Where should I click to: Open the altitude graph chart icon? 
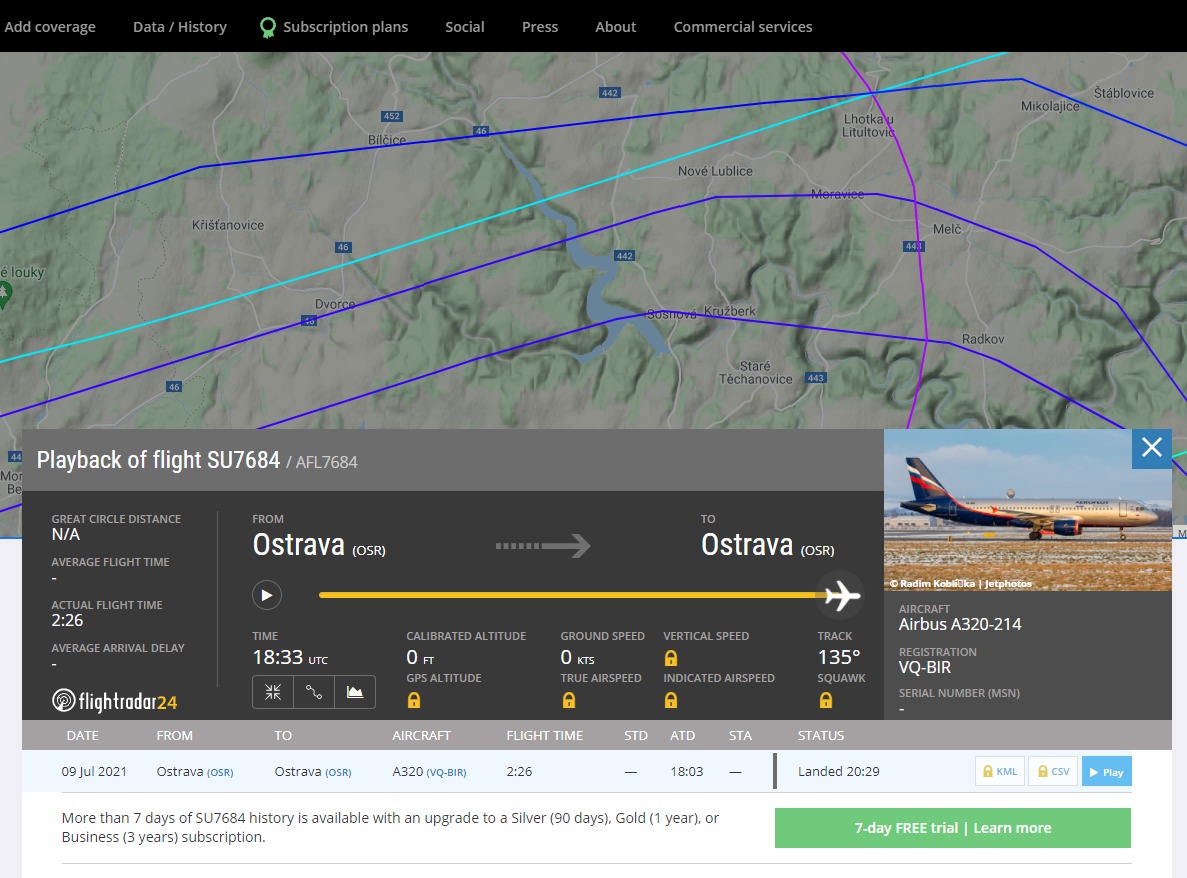(355, 692)
